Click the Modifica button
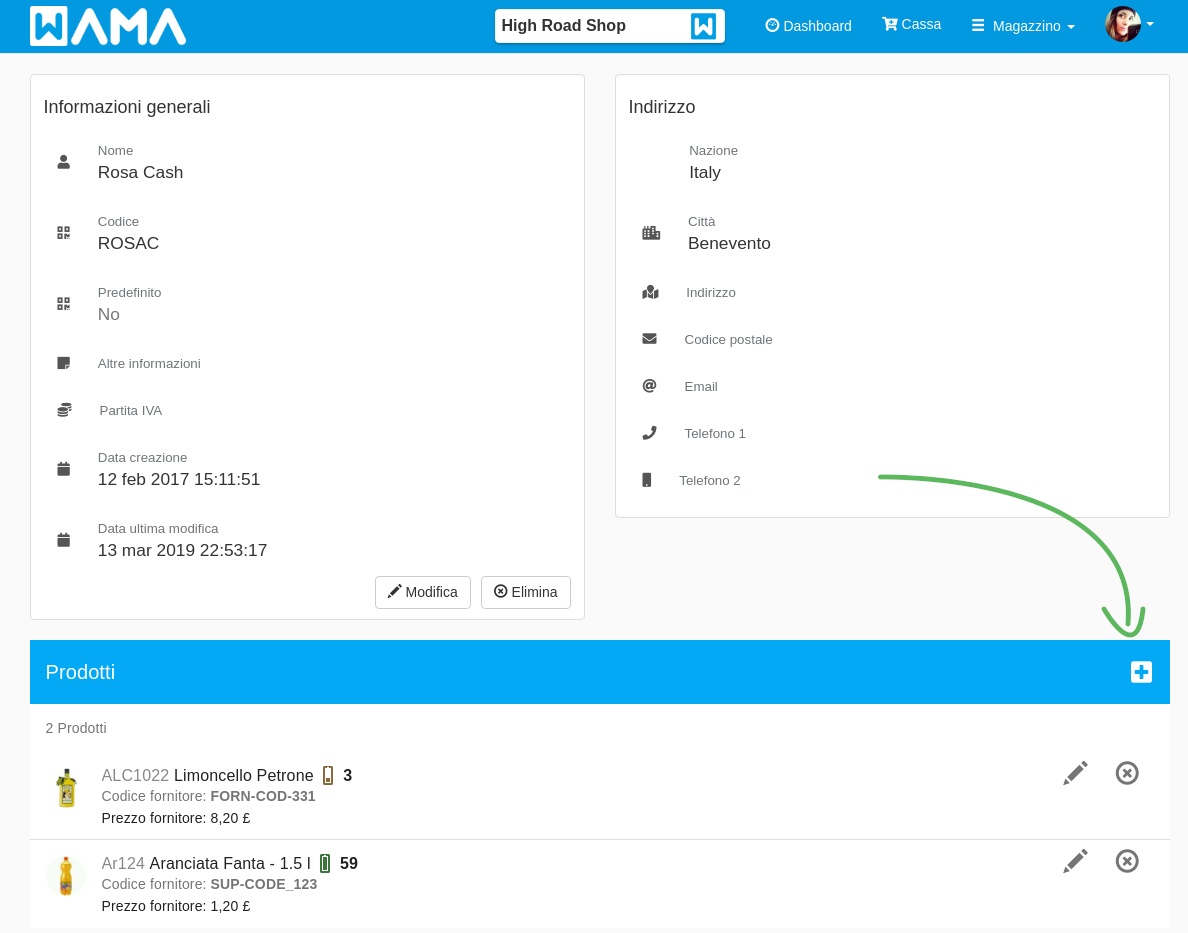Image resolution: width=1188 pixels, height=933 pixels. tap(423, 592)
